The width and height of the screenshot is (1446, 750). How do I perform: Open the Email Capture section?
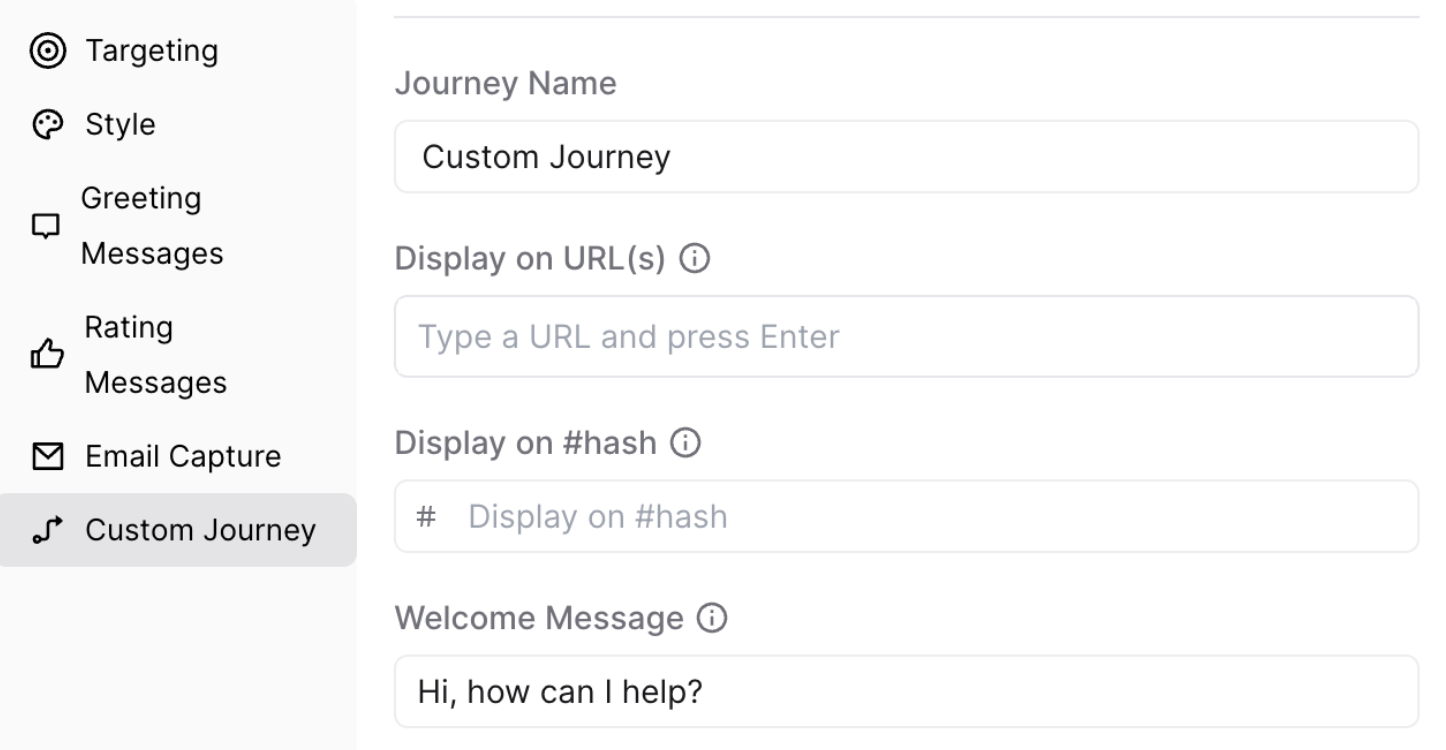tap(183, 457)
